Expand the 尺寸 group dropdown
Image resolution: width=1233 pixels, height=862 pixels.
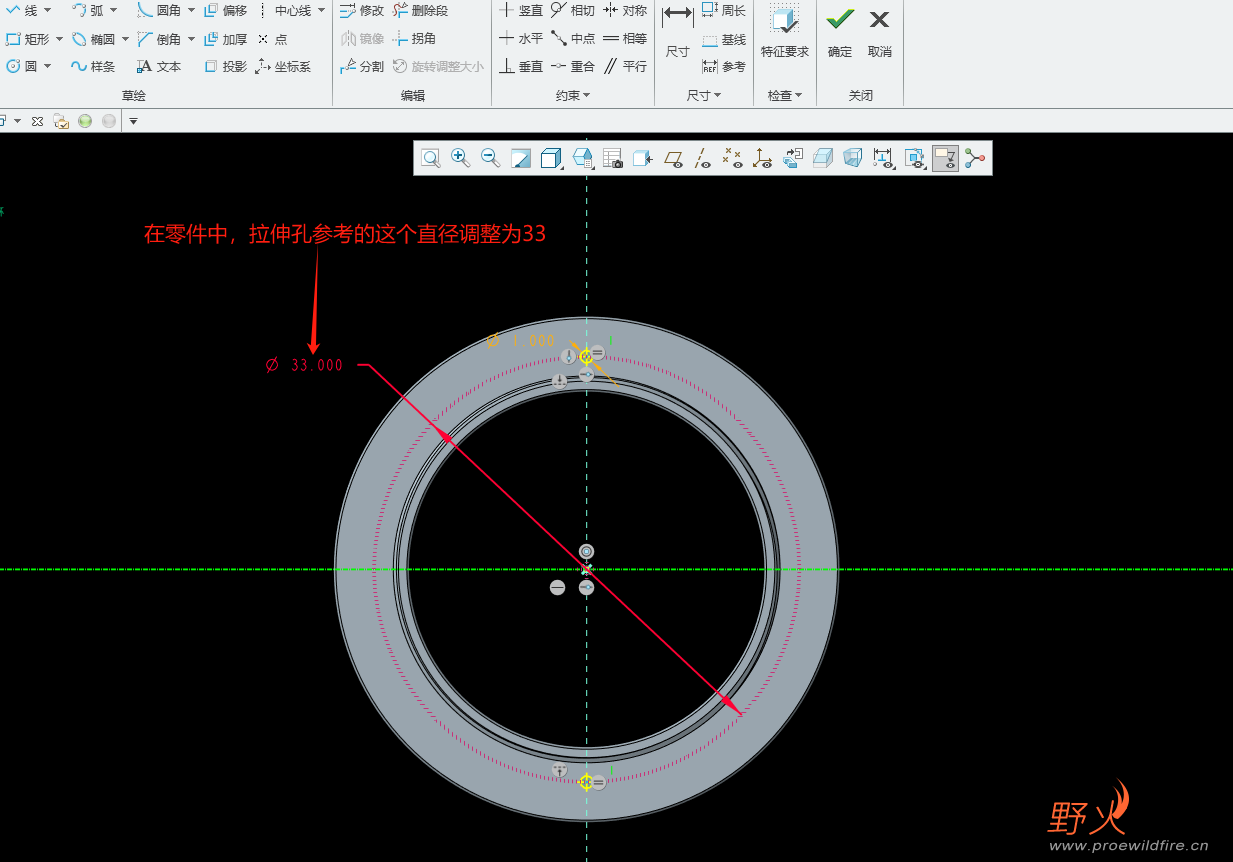coord(704,95)
